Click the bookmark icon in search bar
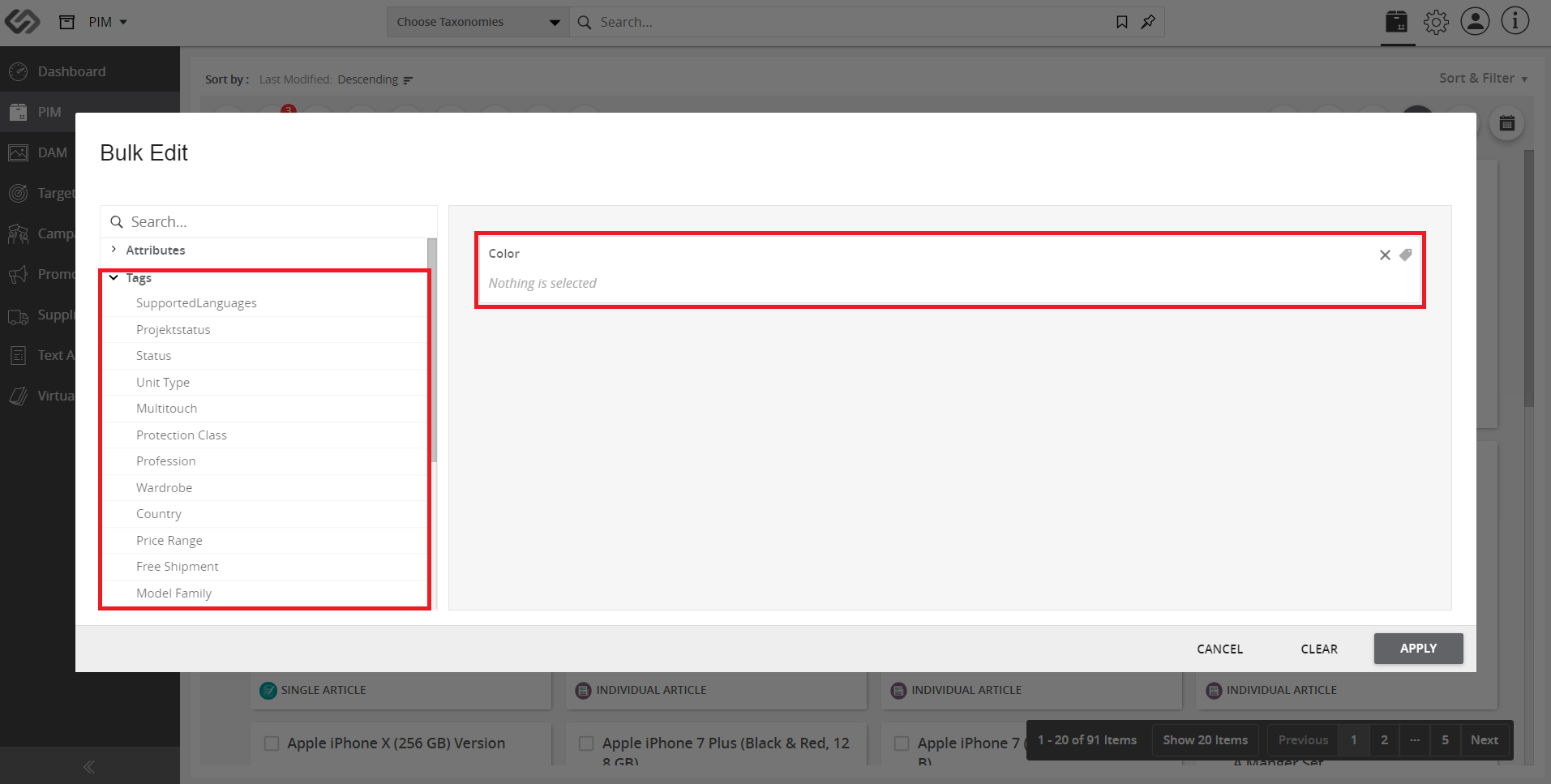The width and height of the screenshot is (1551, 784). click(1122, 22)
